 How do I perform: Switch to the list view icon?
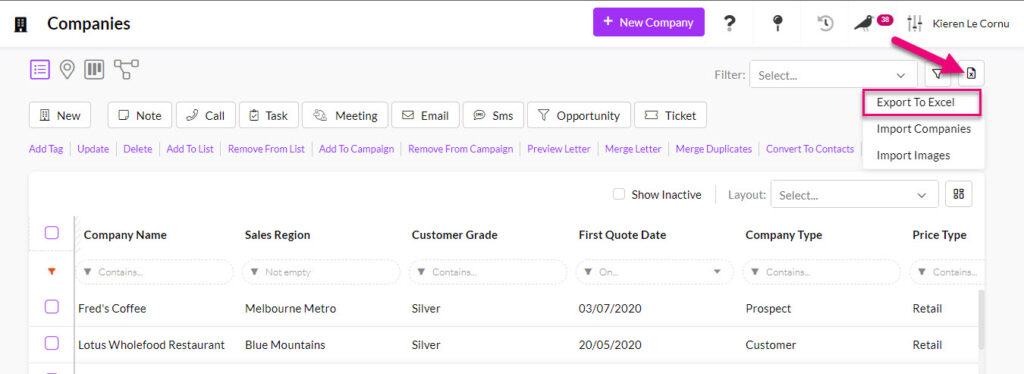click(40, 69)
